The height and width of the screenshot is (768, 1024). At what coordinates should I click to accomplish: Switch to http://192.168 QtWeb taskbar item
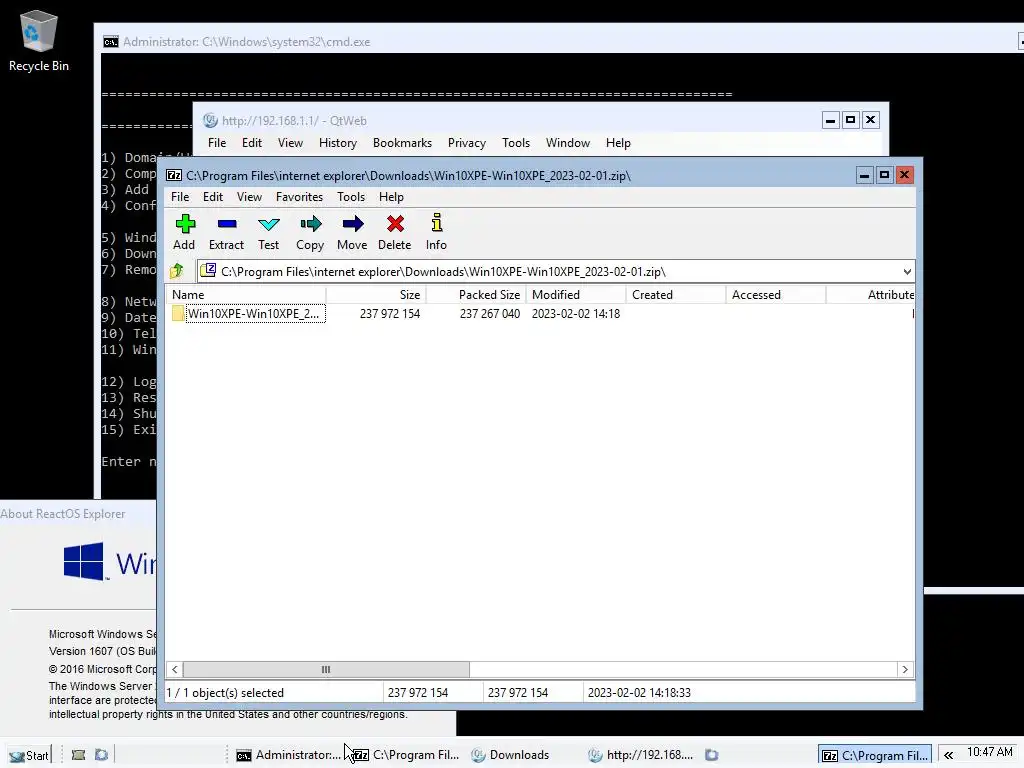(641, 755)
